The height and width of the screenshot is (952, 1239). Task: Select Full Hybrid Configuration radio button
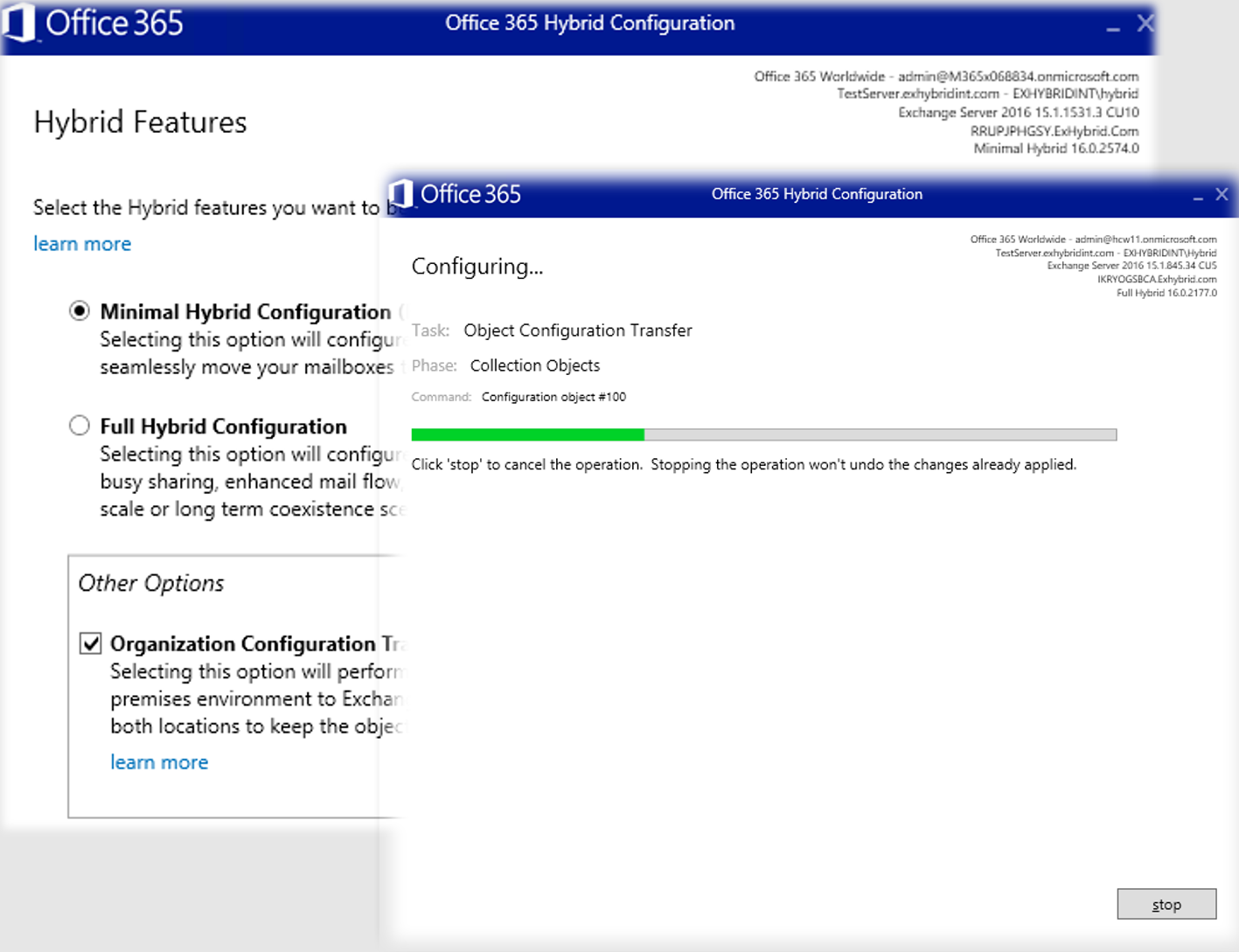(x=80, y=426)
